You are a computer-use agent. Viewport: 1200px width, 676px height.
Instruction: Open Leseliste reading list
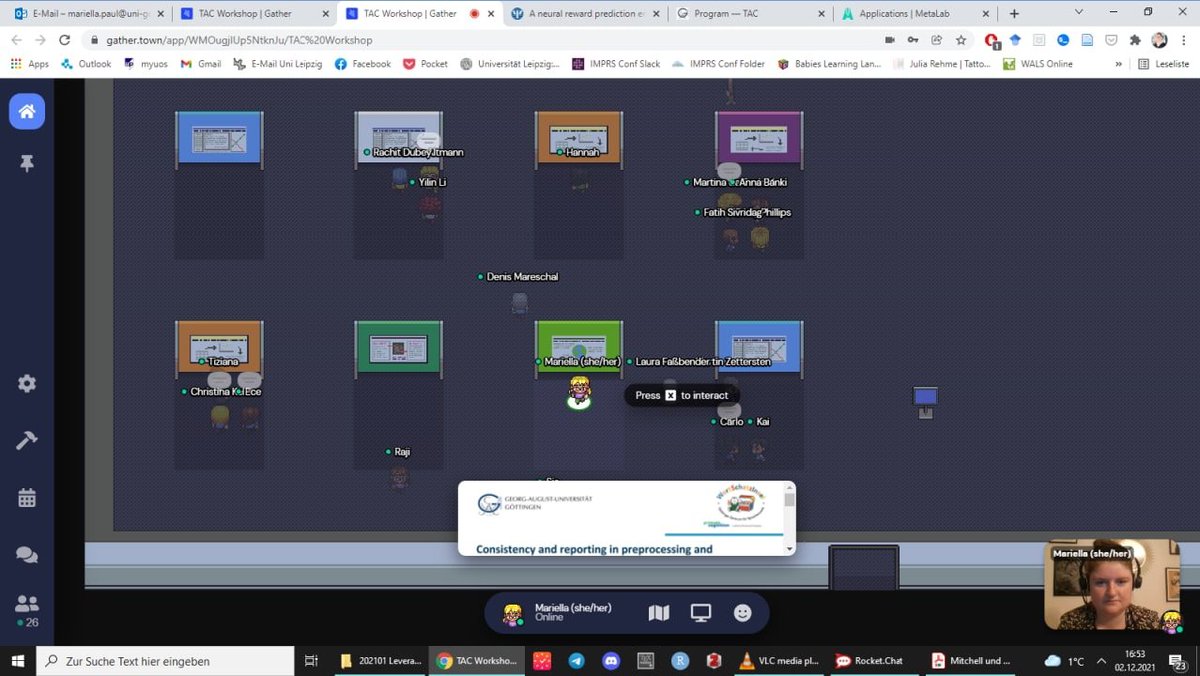[1163, 64]
